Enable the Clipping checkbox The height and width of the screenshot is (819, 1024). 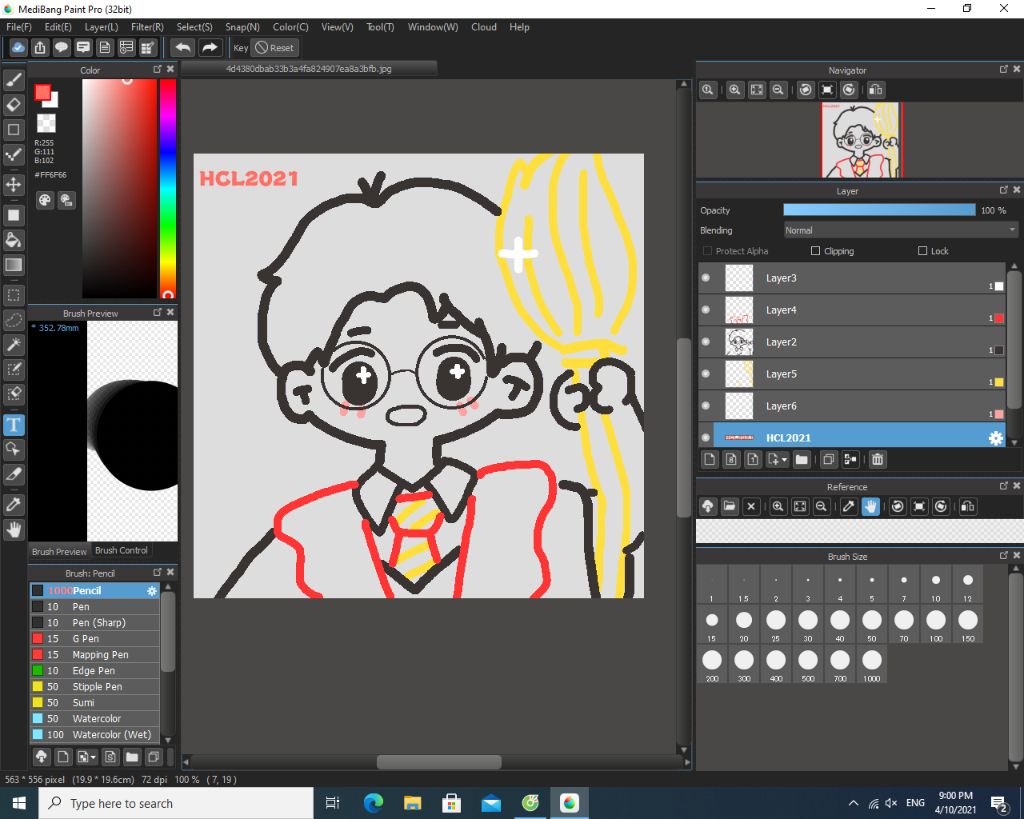(x=815, y=251)
